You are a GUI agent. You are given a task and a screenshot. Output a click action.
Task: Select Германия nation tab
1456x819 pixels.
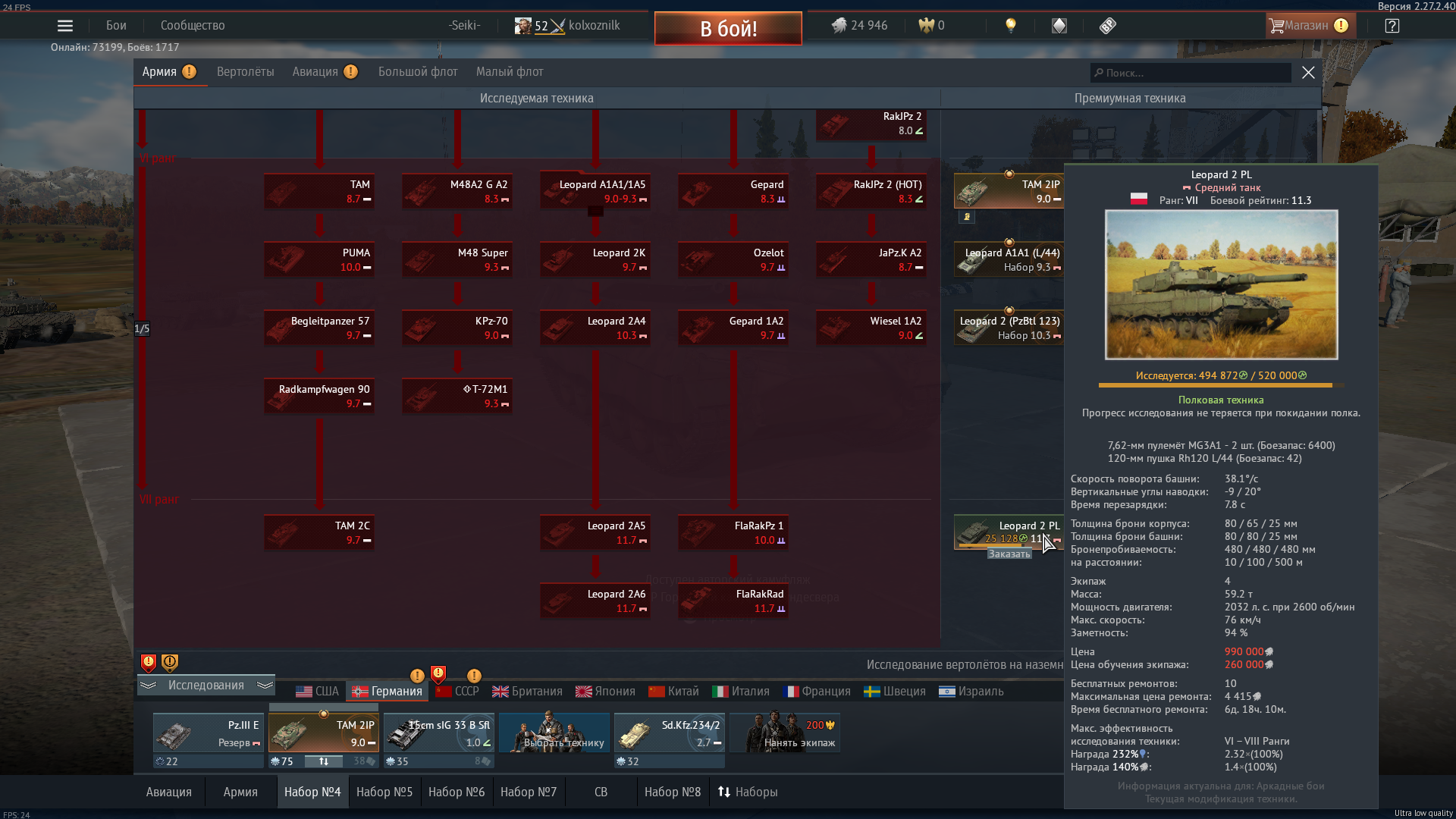pyautogui.click(x=387, y=692)
